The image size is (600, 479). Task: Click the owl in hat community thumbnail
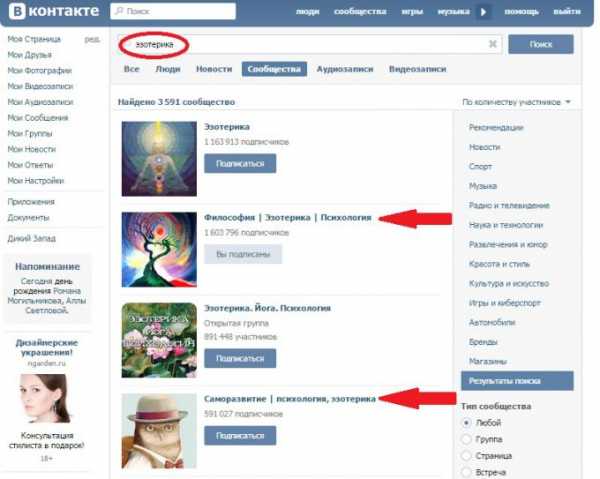(x=159, y=431)
